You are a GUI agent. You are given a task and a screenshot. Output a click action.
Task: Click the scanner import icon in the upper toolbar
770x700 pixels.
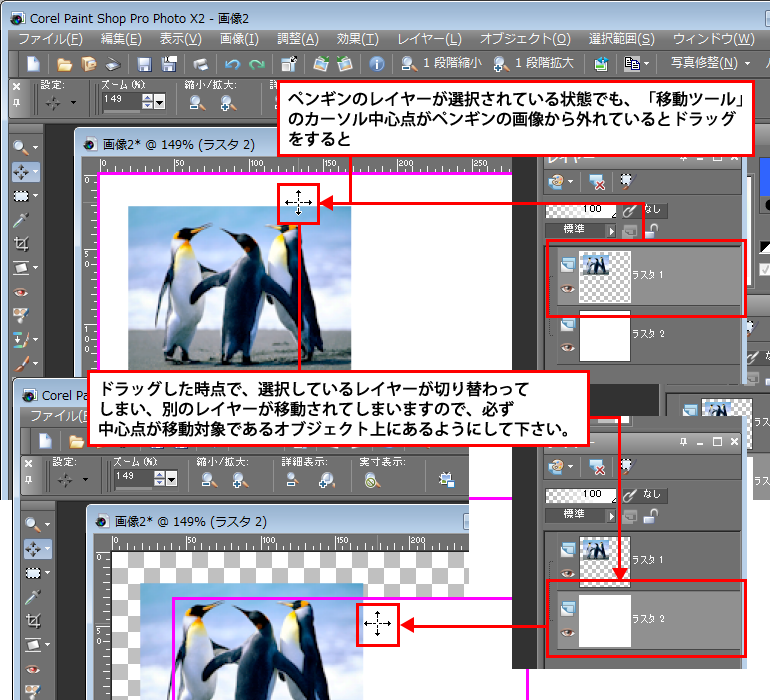tap(113, 64)
